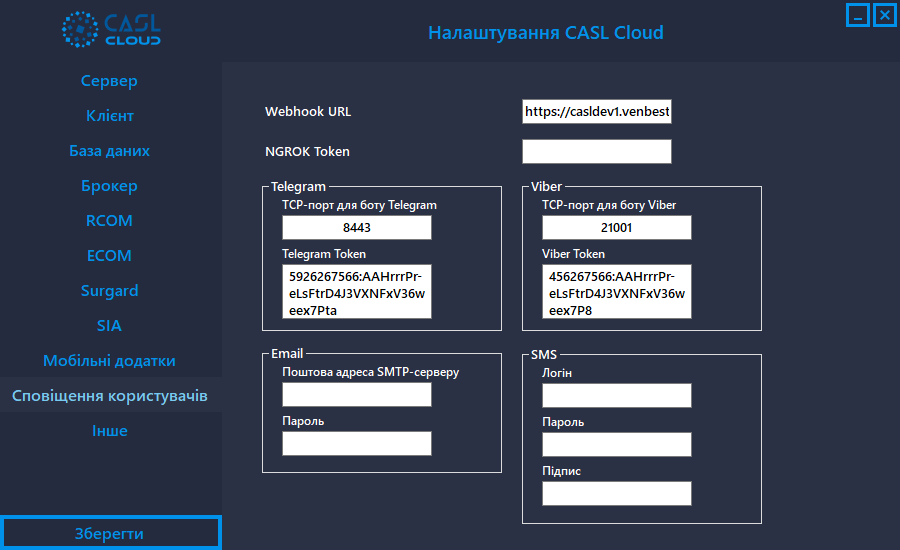Save settings with the Зберегти button
The height and width of the screenshot is (550, 900).
point(111,533)
